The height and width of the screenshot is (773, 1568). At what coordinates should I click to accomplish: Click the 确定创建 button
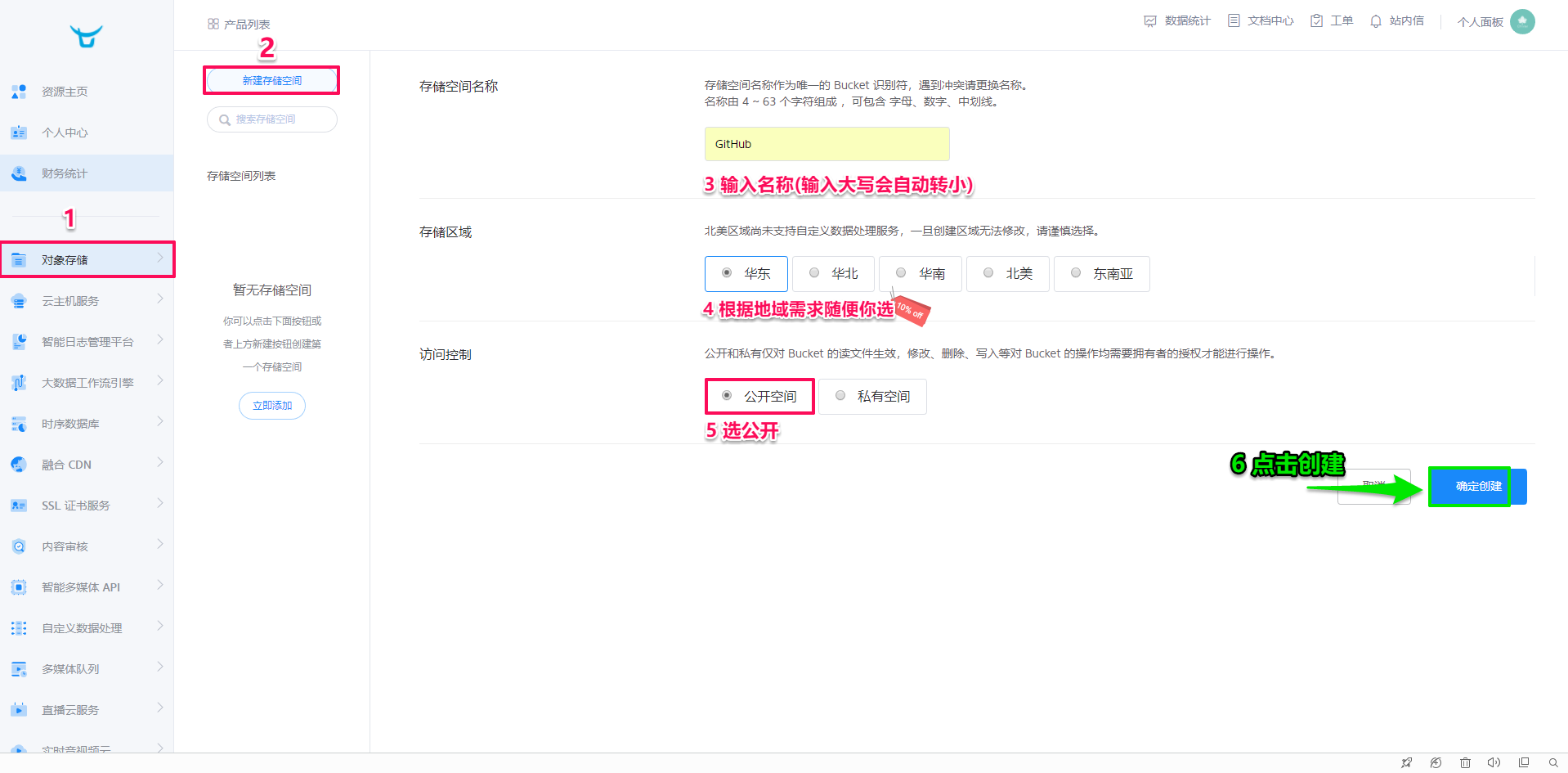(1478, 487)
